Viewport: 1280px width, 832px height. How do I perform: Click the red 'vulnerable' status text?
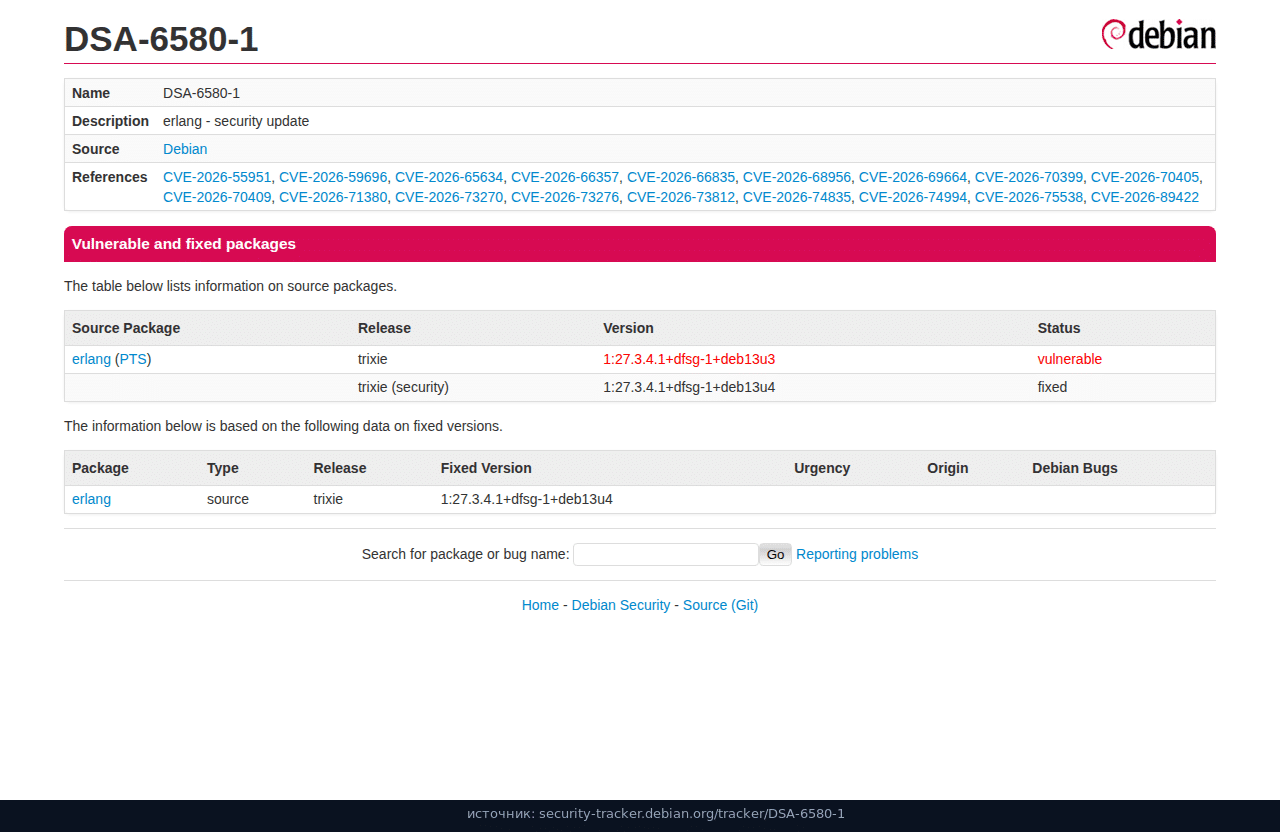point(1070,359)
